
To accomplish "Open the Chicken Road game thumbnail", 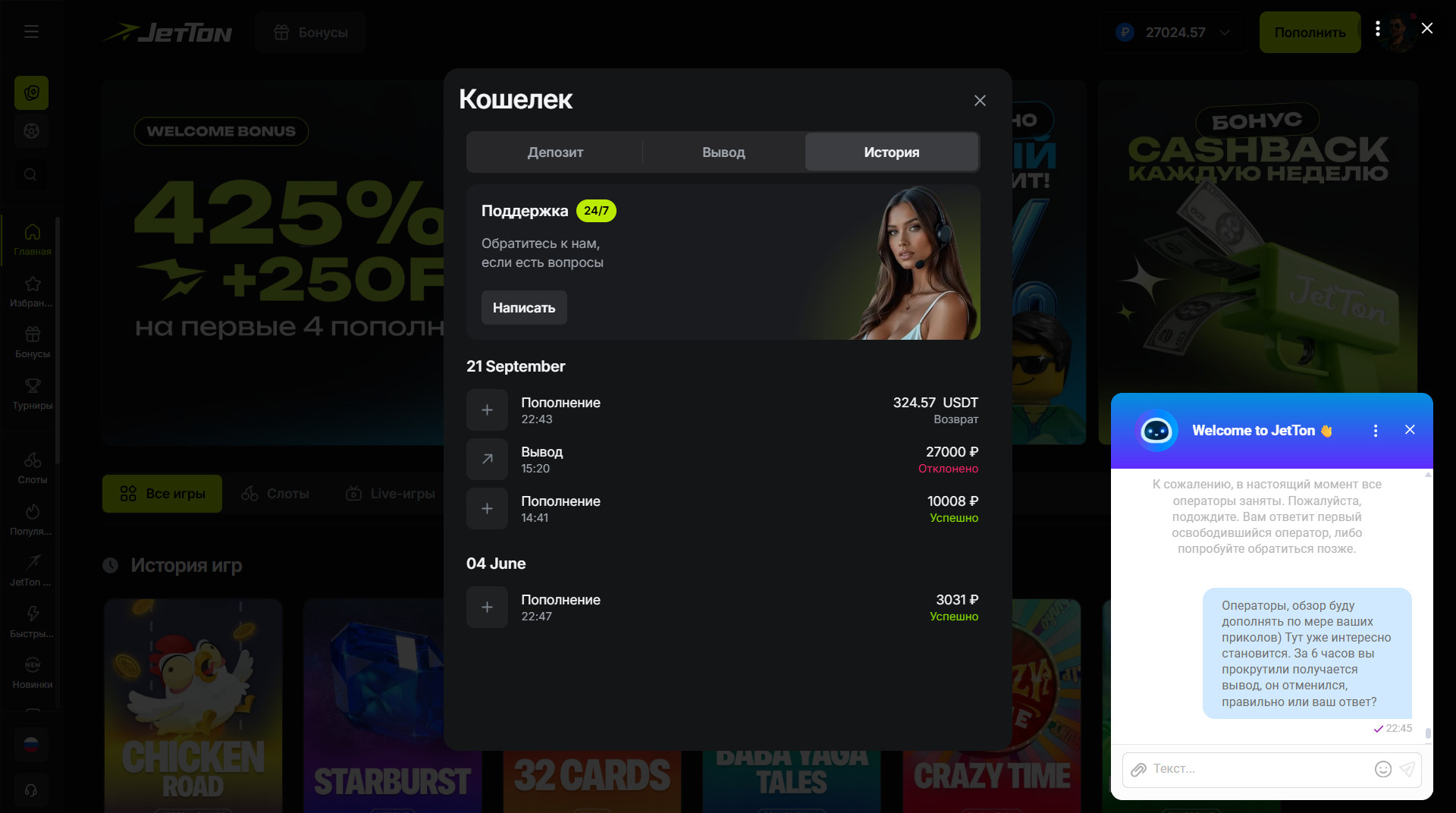I will pos(193,705).
